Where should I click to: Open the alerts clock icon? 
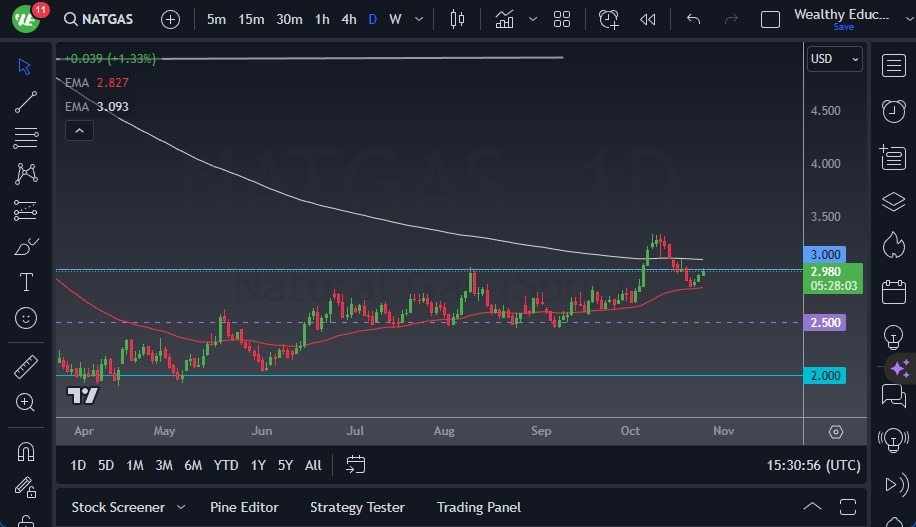tap(608, 19)
